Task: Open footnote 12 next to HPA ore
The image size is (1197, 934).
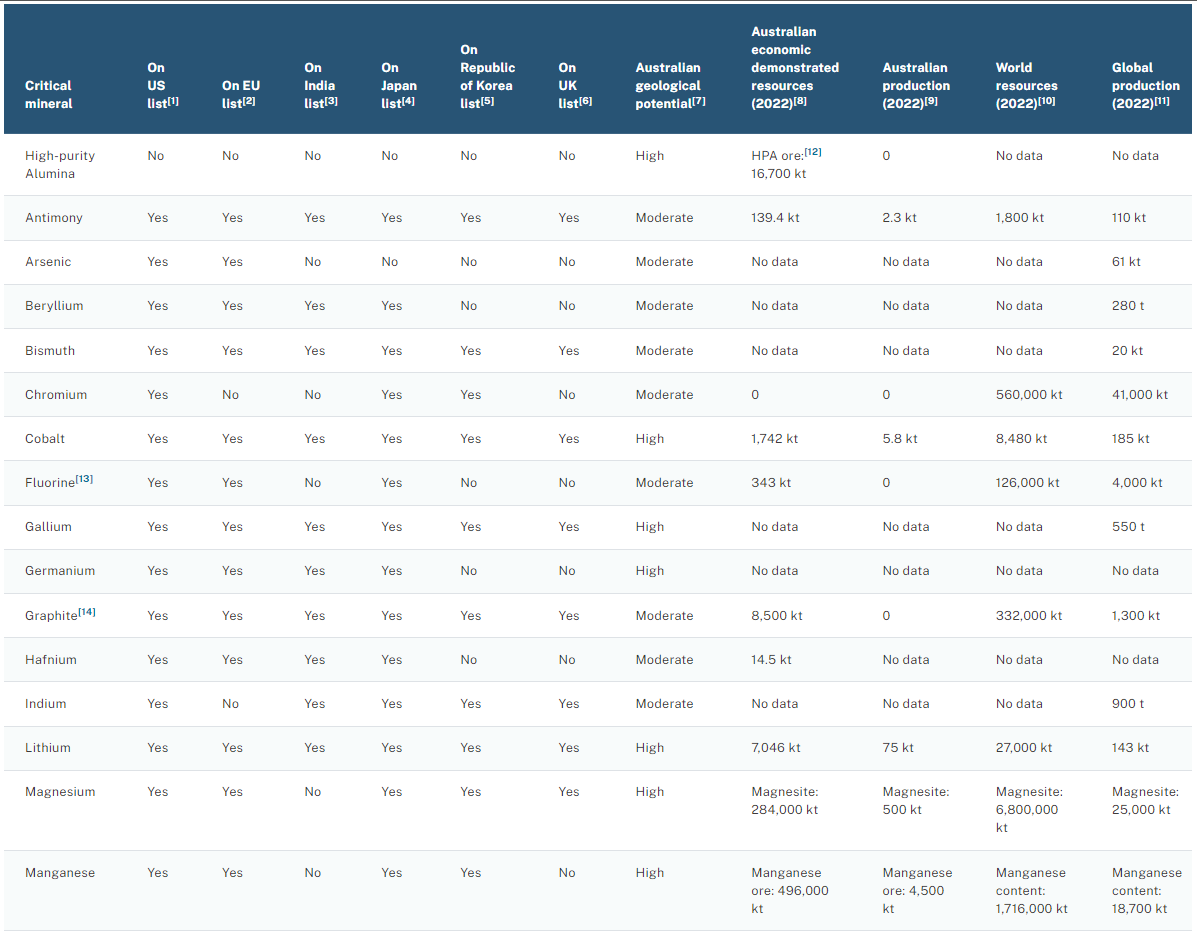Action: (x=813, y=152)
